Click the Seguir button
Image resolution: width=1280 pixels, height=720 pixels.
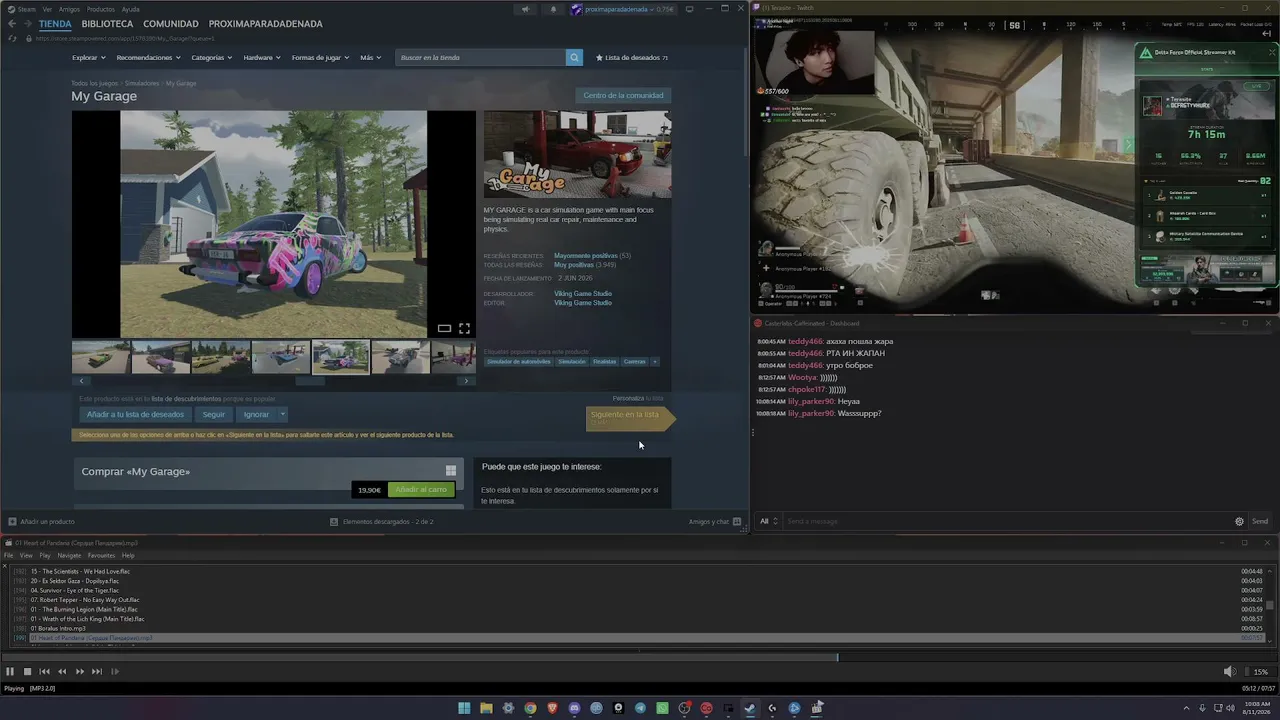pyautogui.click(x=214, y=414)
